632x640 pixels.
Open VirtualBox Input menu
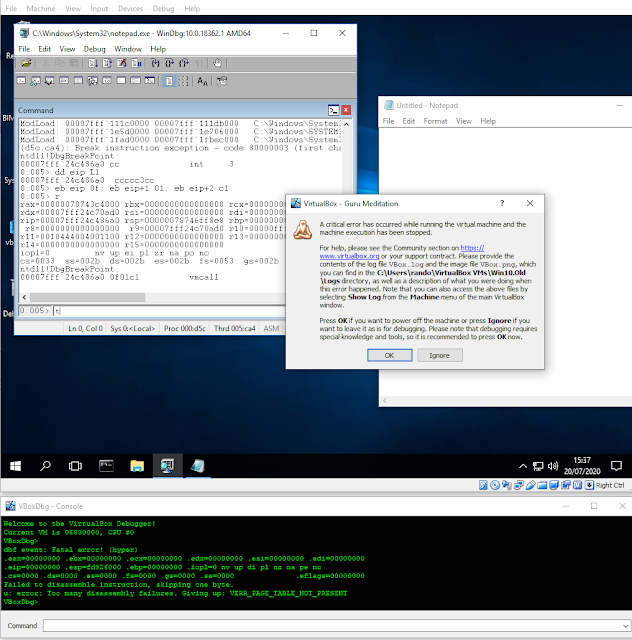click(99, 8)
